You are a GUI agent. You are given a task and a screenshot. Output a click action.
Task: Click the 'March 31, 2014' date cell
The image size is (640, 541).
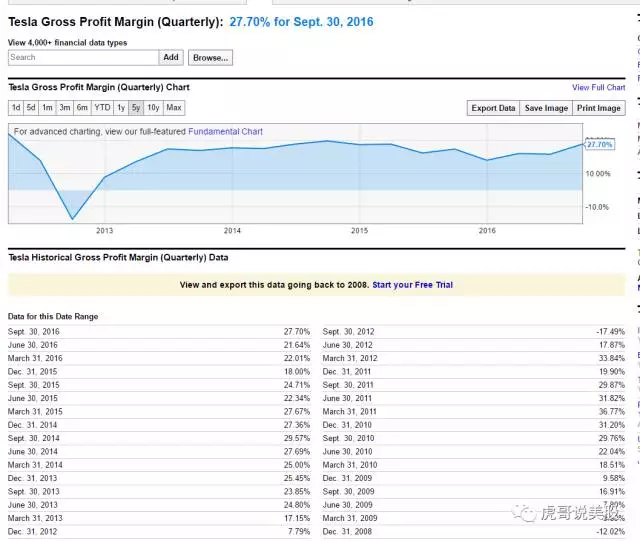(x=35, y=465)
